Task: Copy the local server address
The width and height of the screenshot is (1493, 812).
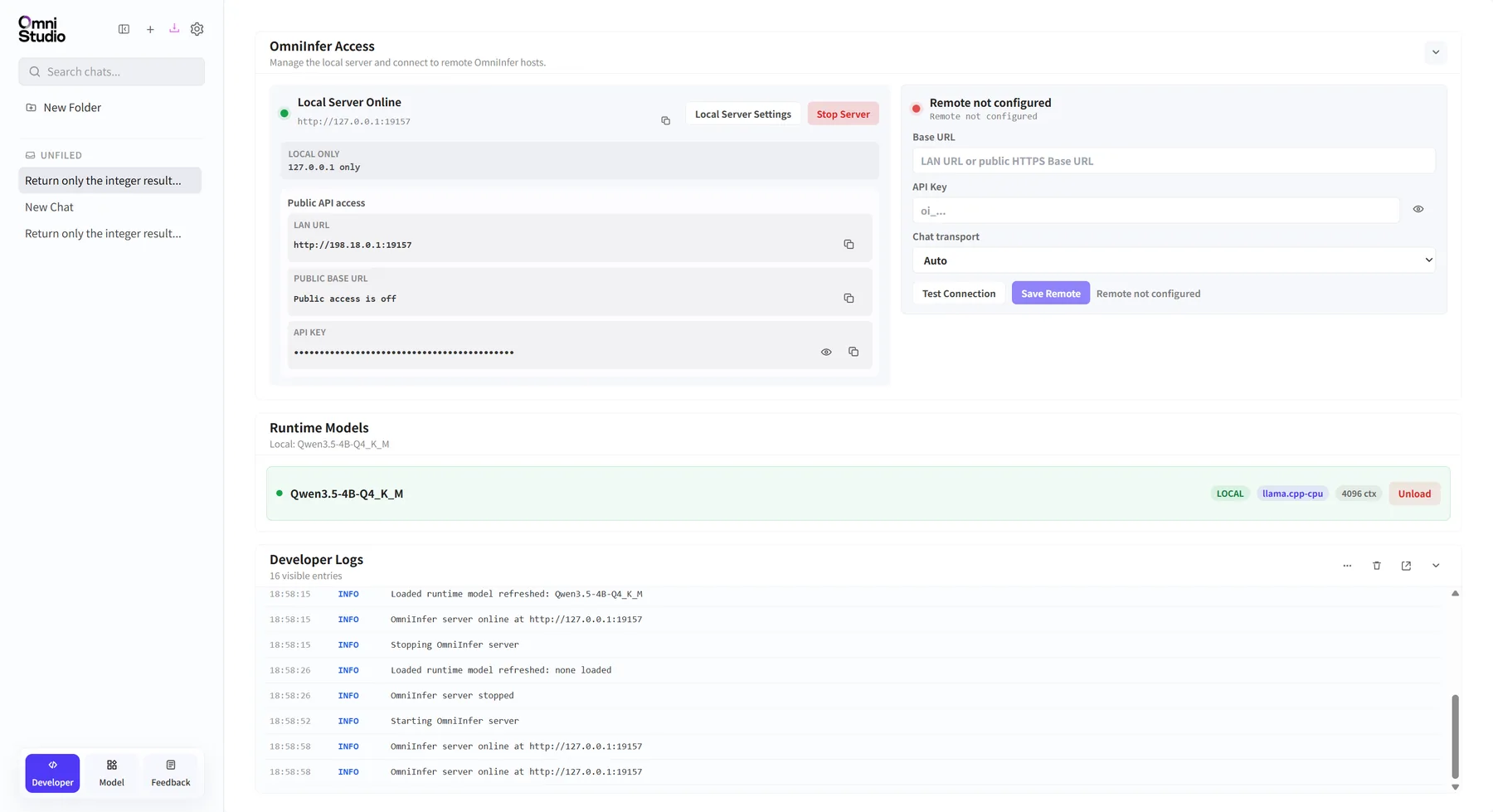Action: [x=665, y=121]
